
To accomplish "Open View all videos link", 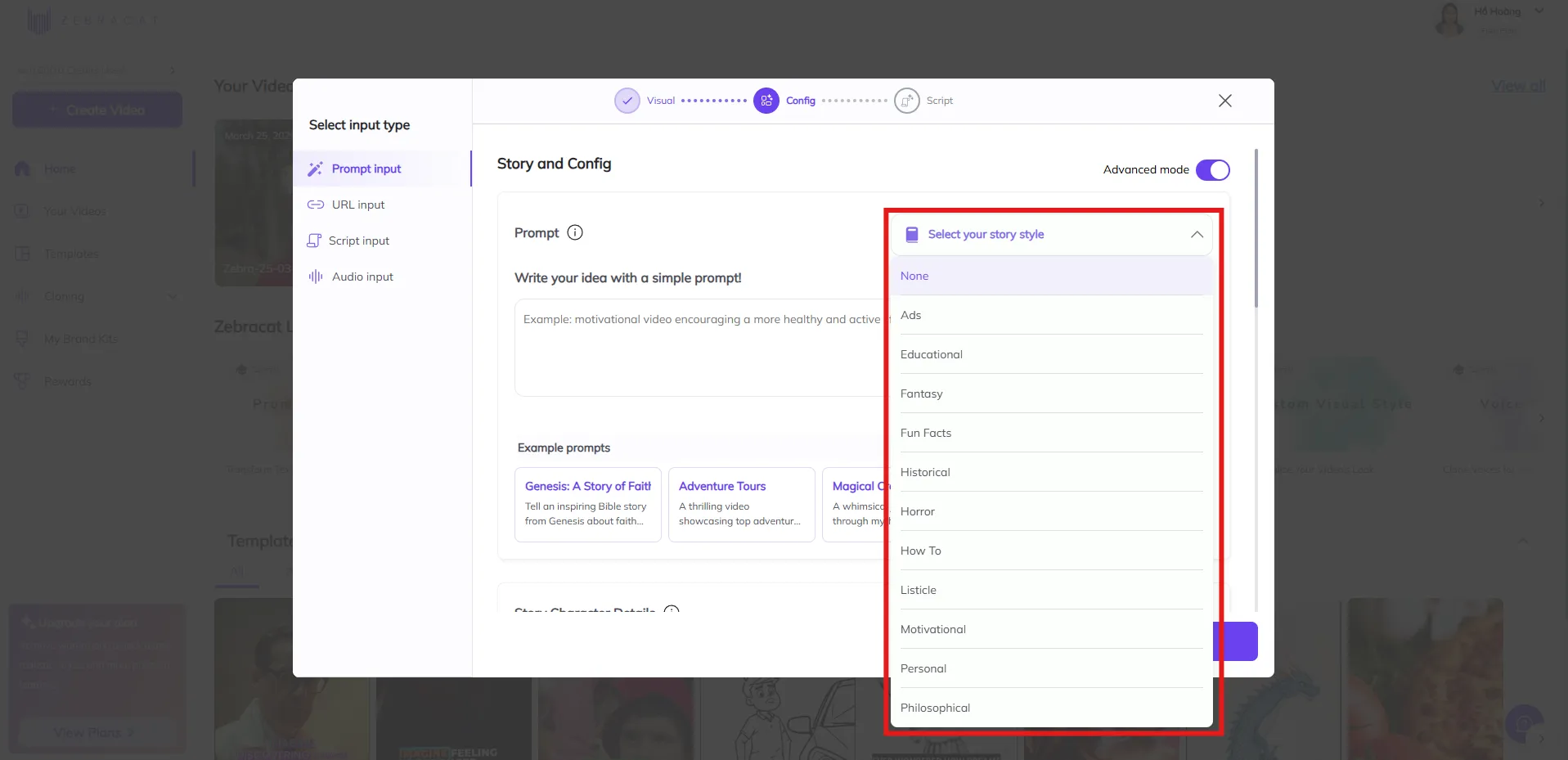I will pyautogui.click(x=1518, y=86).
